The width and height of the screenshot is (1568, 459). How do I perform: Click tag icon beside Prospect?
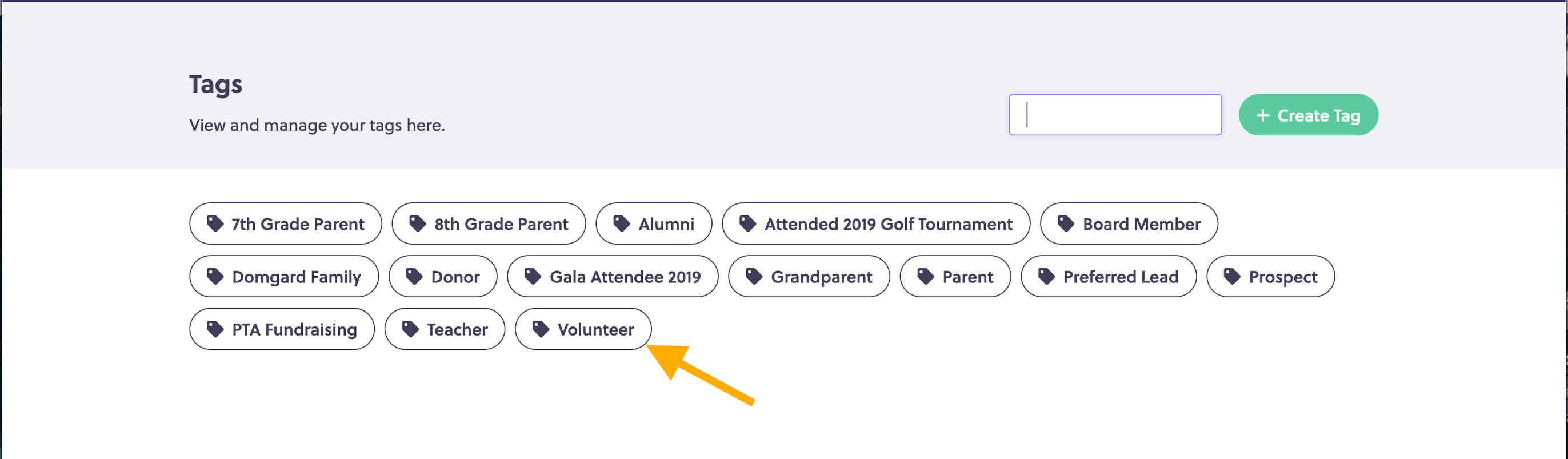1231,277
